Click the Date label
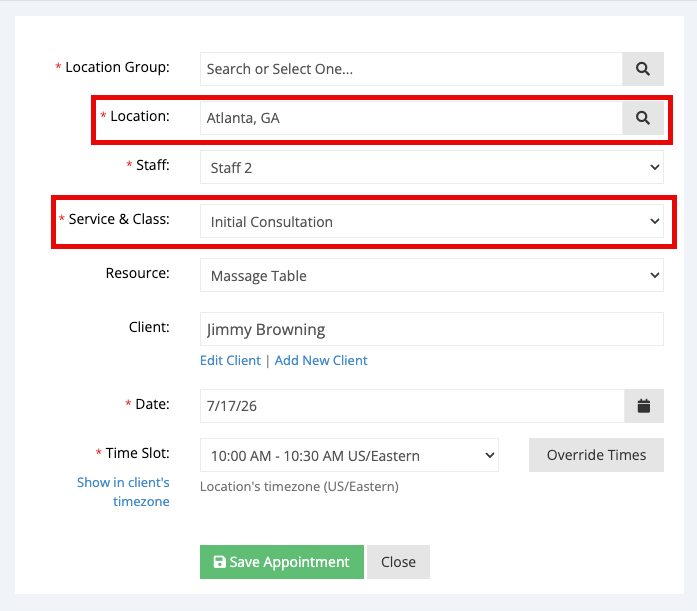This screenshot has height=611, width=697. [x=152, y=404]
